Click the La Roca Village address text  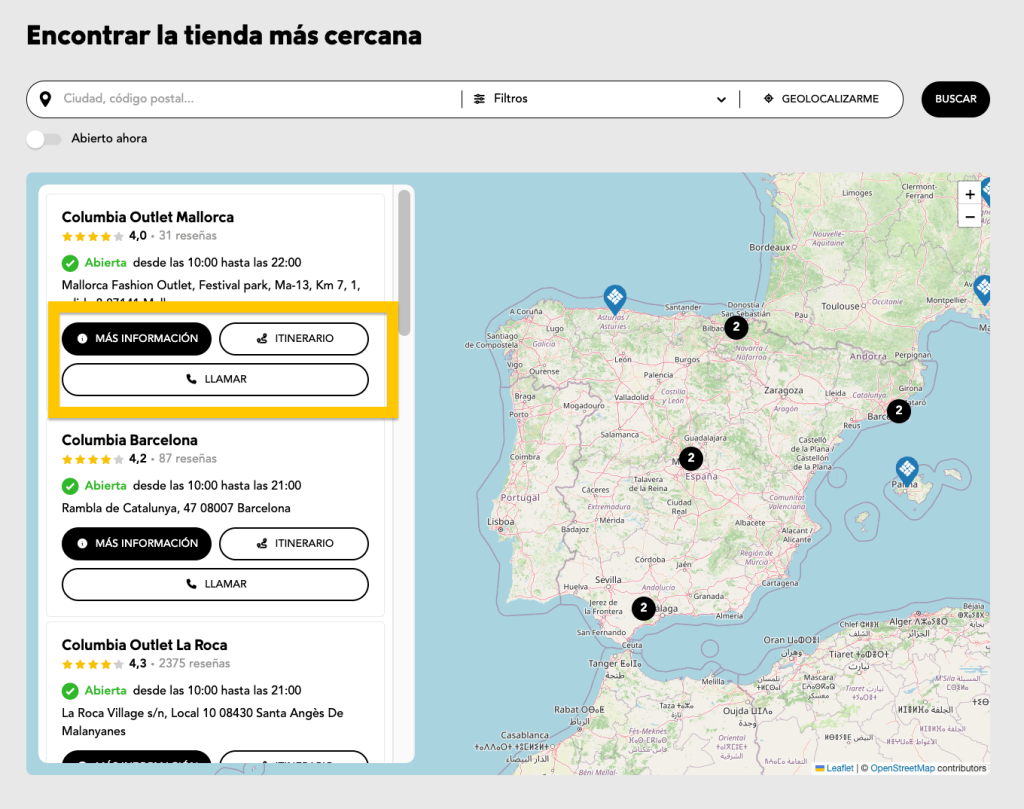202,722
